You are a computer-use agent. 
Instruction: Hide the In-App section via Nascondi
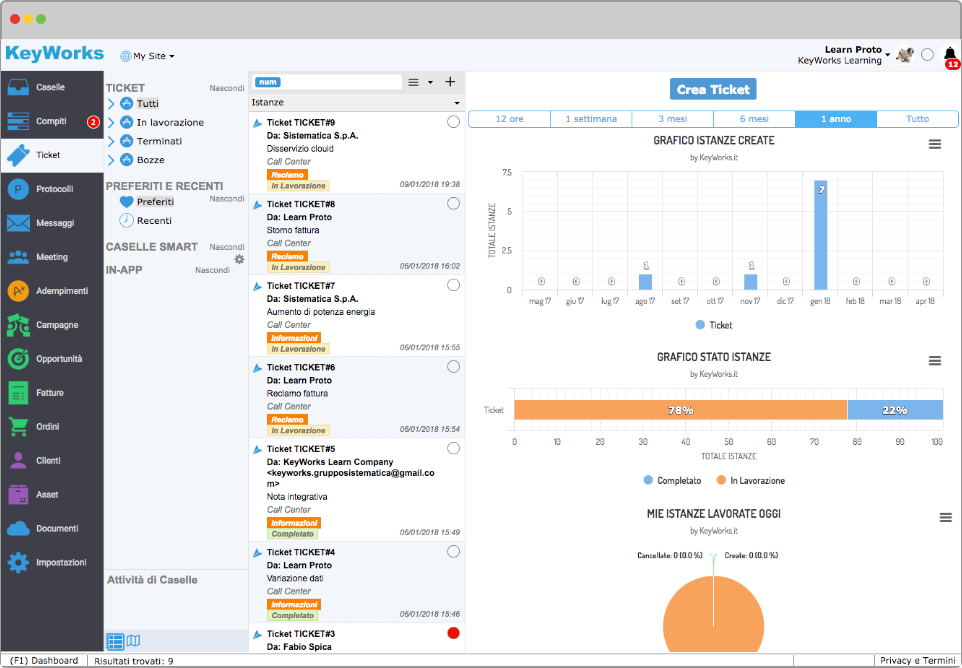[212, 270]
